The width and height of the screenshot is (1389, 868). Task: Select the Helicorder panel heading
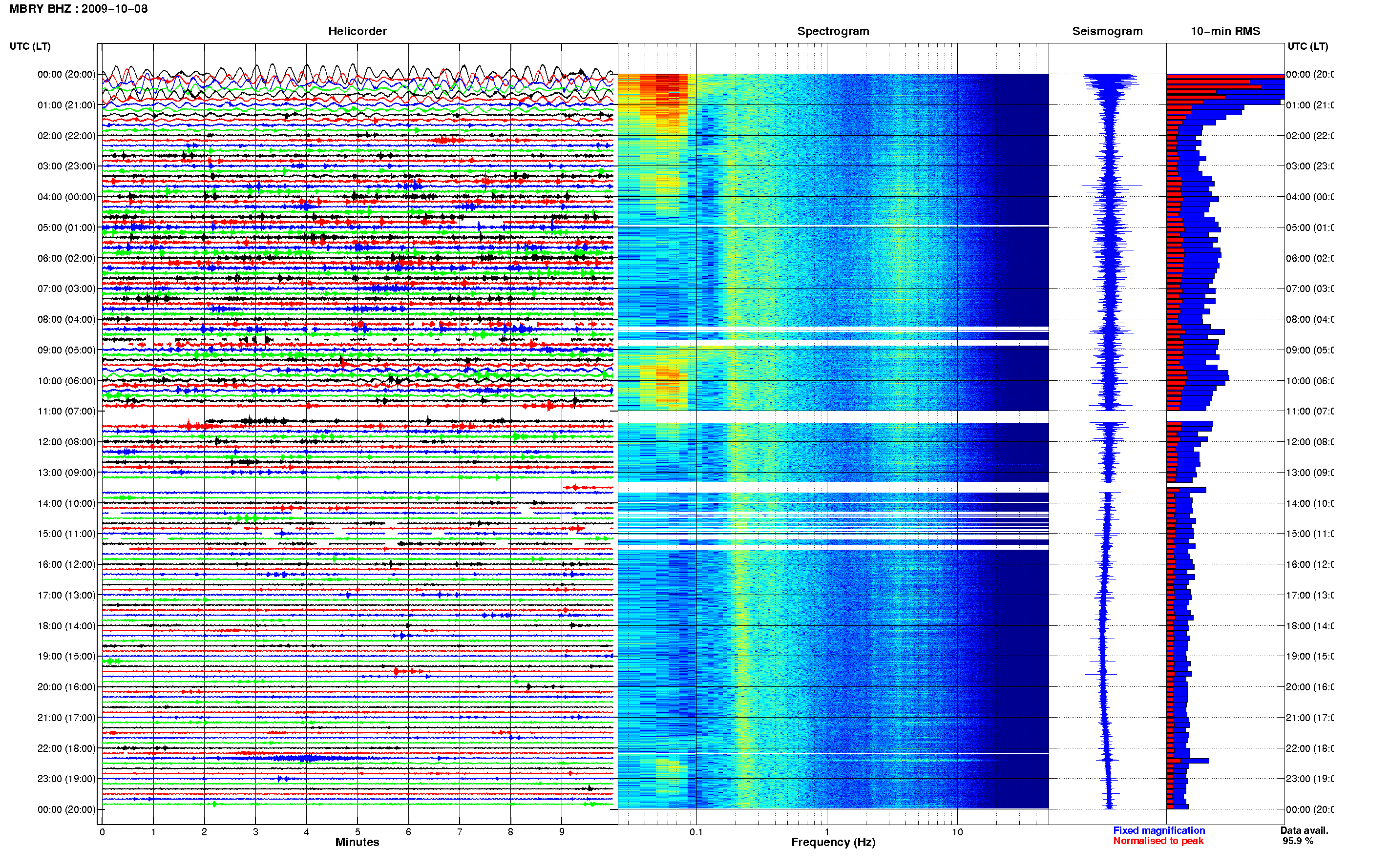[x=357, y=31]
